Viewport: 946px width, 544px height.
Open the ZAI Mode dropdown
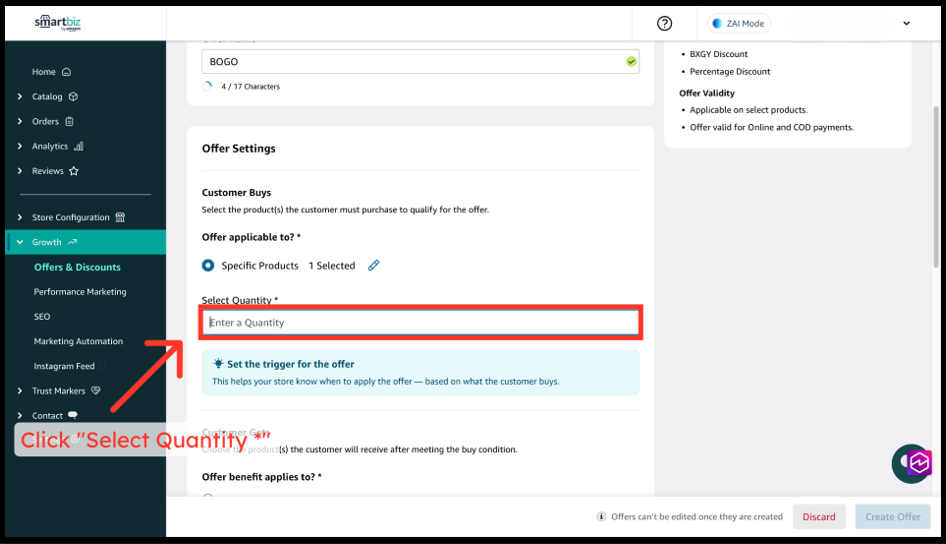tap(810, 24)
